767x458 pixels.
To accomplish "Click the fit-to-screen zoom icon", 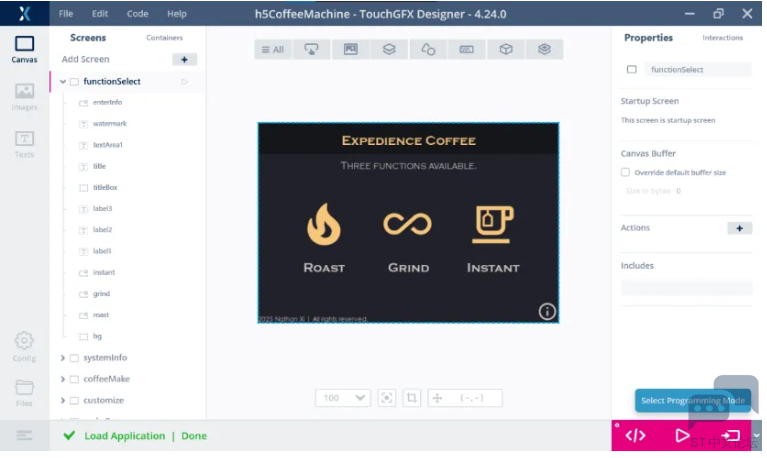I will (386, 398).
